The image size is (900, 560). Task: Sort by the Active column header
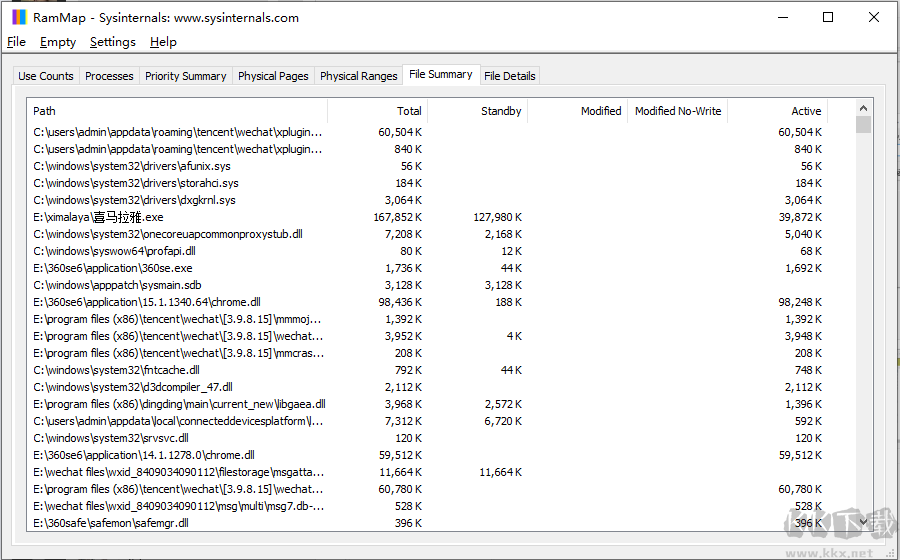[778, 111]
